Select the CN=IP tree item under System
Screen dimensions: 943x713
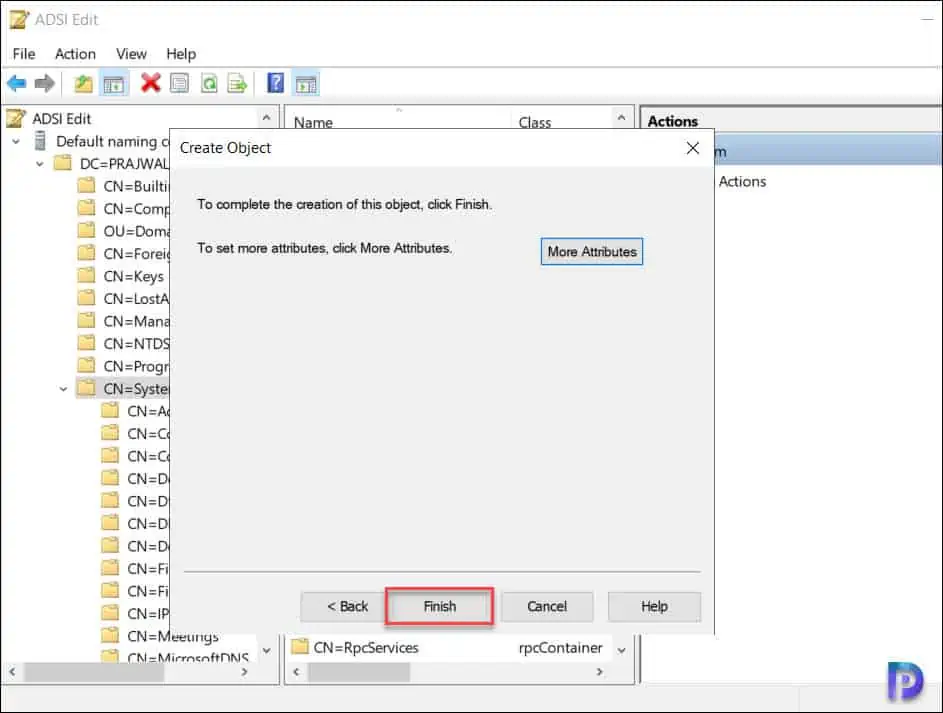coord(148,614)
